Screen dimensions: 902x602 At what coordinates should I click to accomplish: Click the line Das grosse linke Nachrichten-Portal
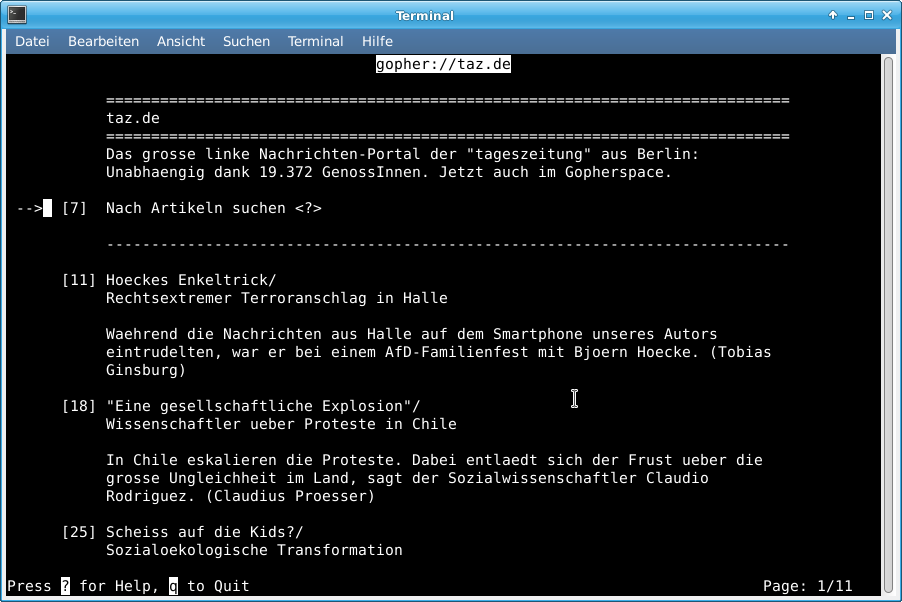click(402, 154)
